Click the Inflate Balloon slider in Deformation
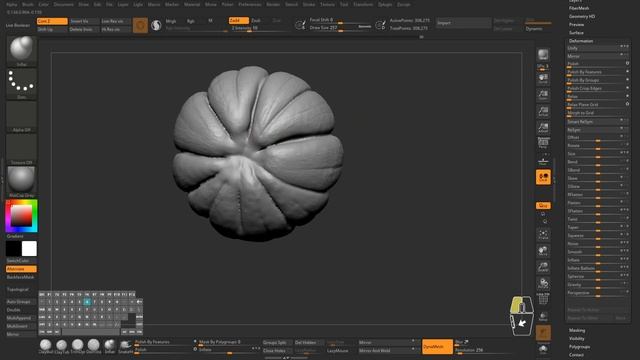 [x=598, y=268]
